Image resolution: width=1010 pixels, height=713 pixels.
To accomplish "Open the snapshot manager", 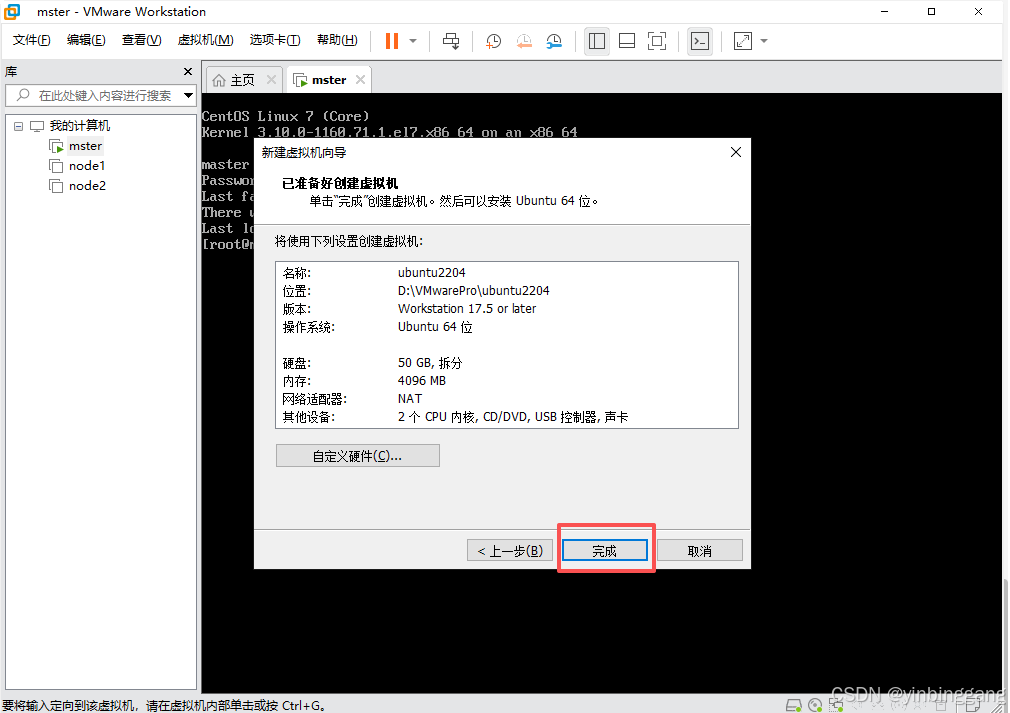I will click(554, 41).
